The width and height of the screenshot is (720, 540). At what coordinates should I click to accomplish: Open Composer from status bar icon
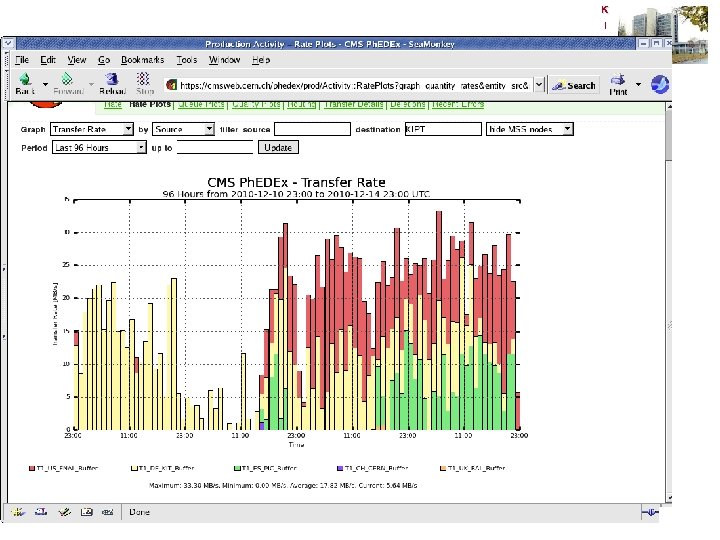click(x=64, y=512)
